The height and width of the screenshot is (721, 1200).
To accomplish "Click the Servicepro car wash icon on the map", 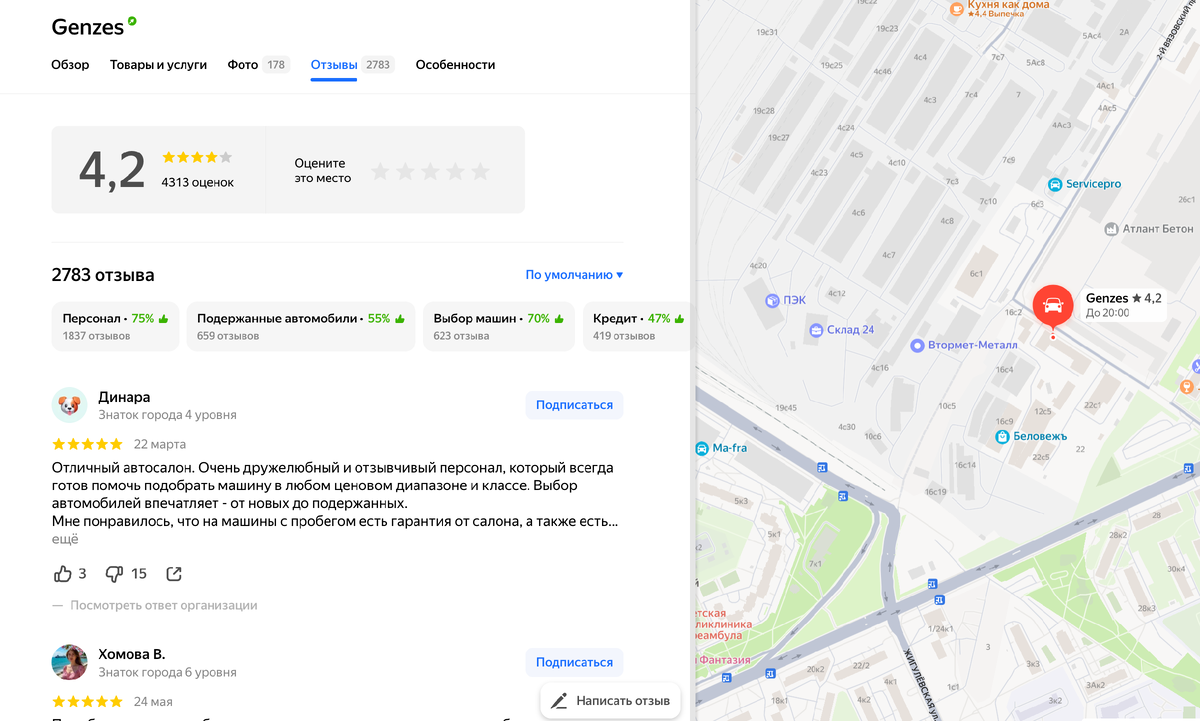I will (x=1056, y=184).
